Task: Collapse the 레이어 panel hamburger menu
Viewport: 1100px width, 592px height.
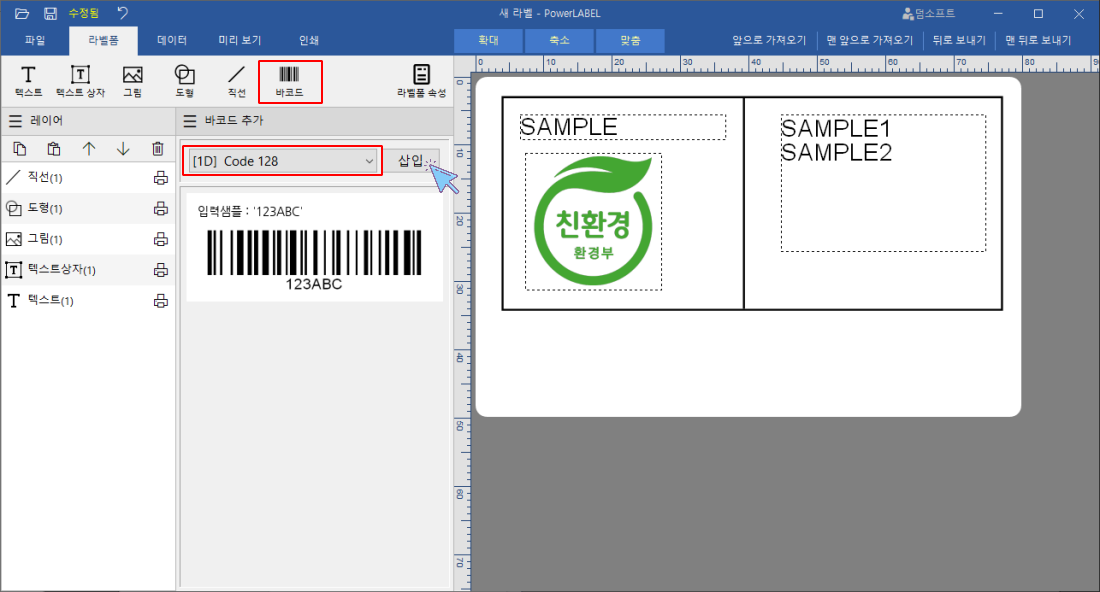Action: [x=15, y=121]
